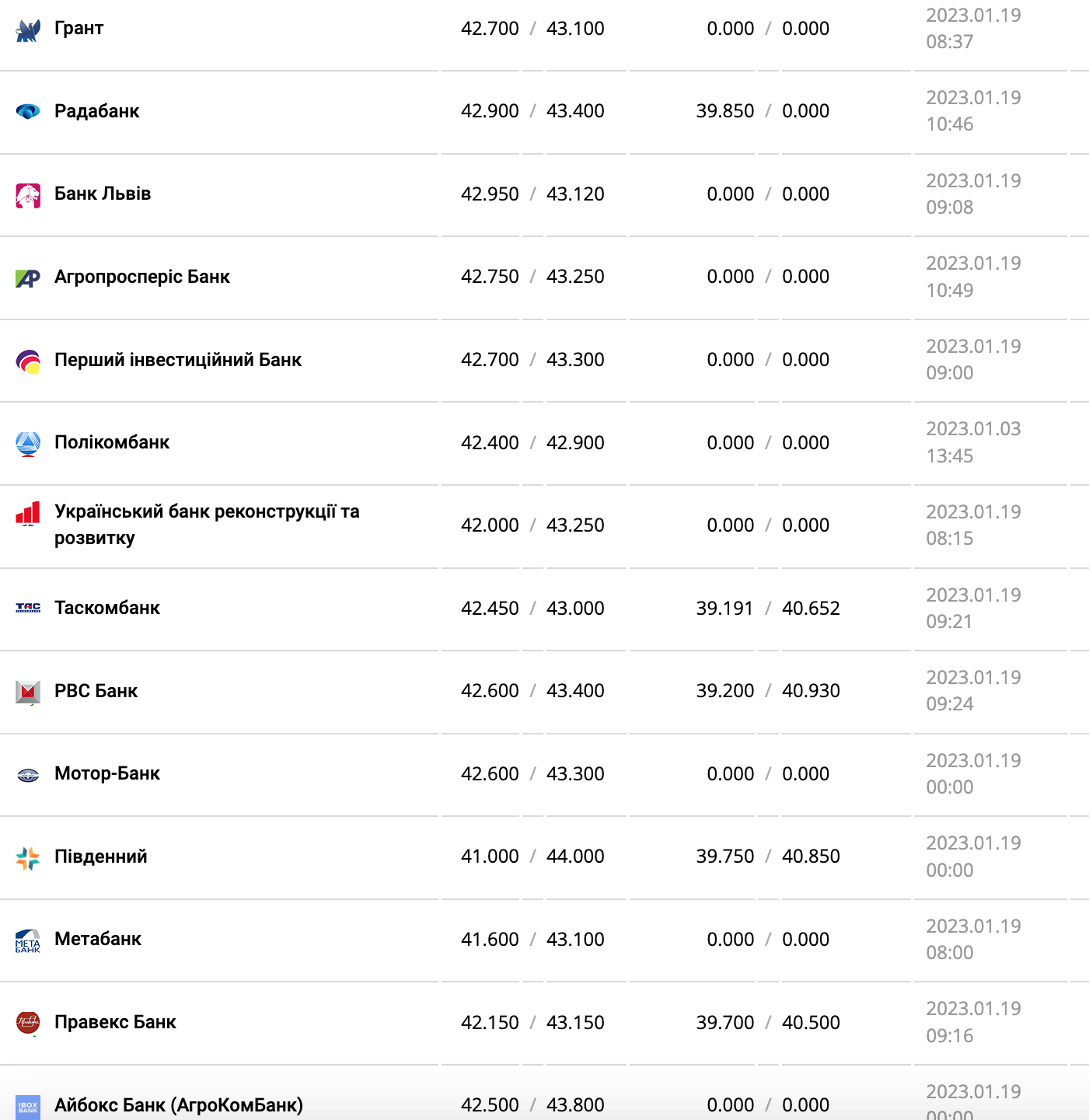Click the Банк Львів logo icon
The image size is (1089, 1120).
pyautogui.click(x=28, y=195)
